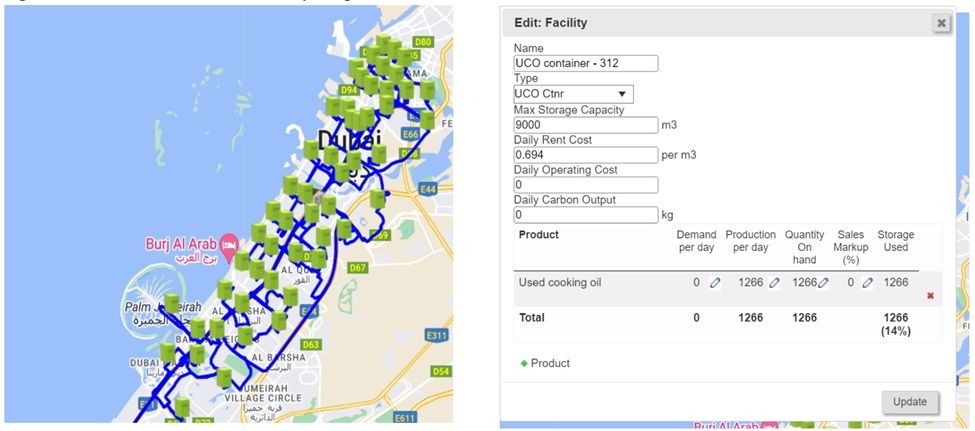The width and height of the screenshot is (975, 431).
Task: Select the Burj Al Arab hotel marker
Action: point(229,243)
